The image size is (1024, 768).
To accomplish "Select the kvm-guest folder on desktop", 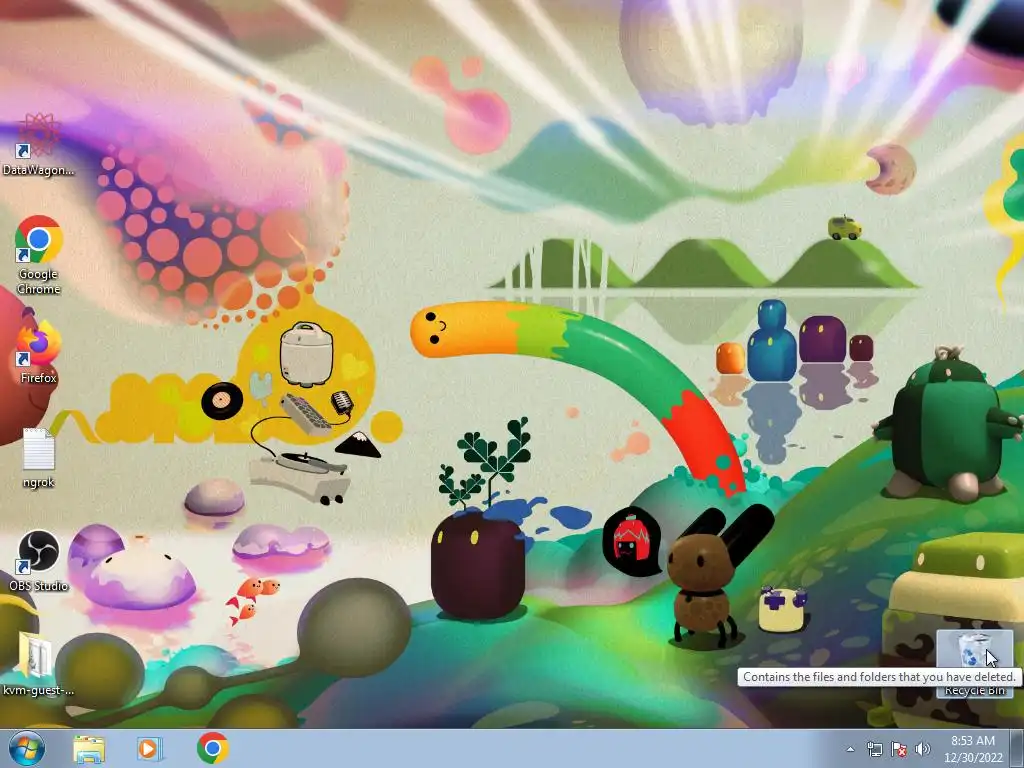I will point(36,656).
